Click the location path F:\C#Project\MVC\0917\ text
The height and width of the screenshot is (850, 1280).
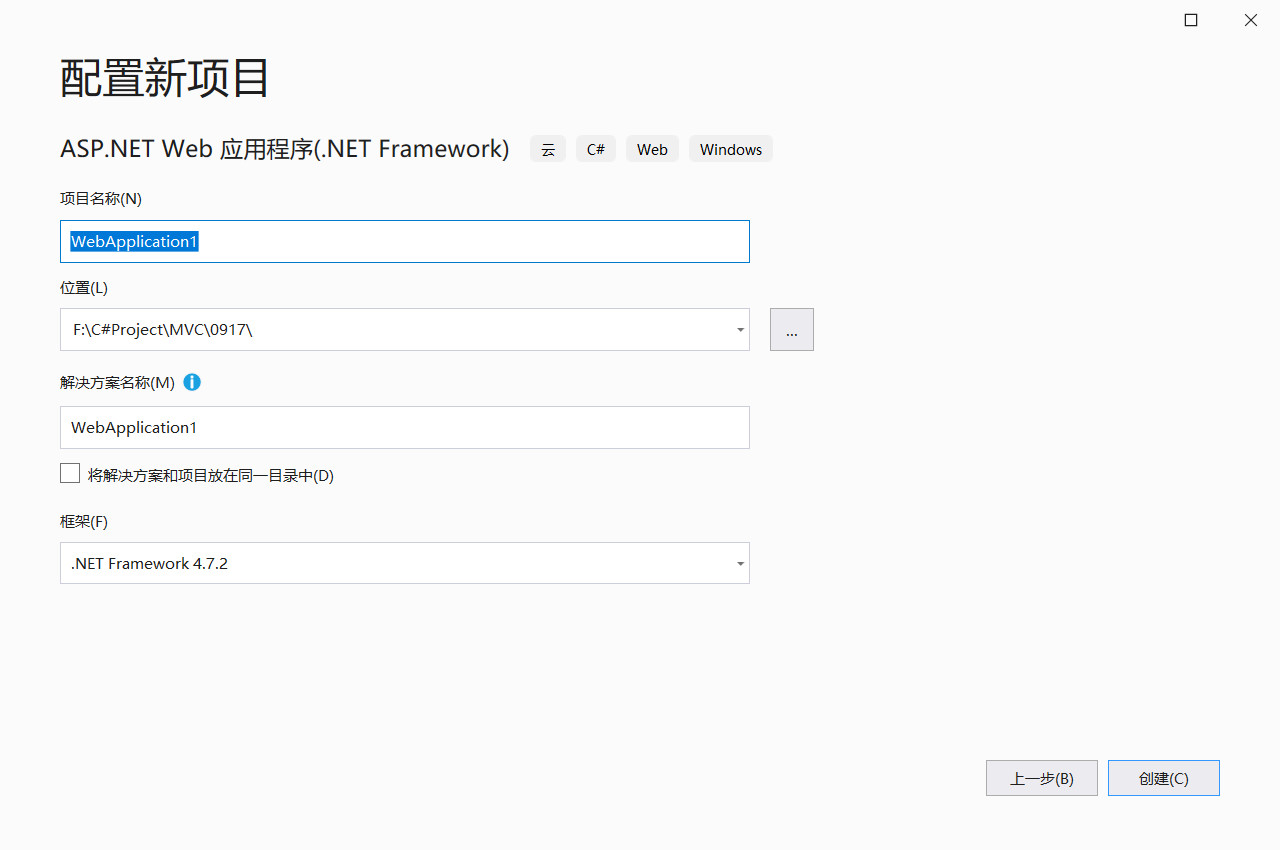coord(162,330)
